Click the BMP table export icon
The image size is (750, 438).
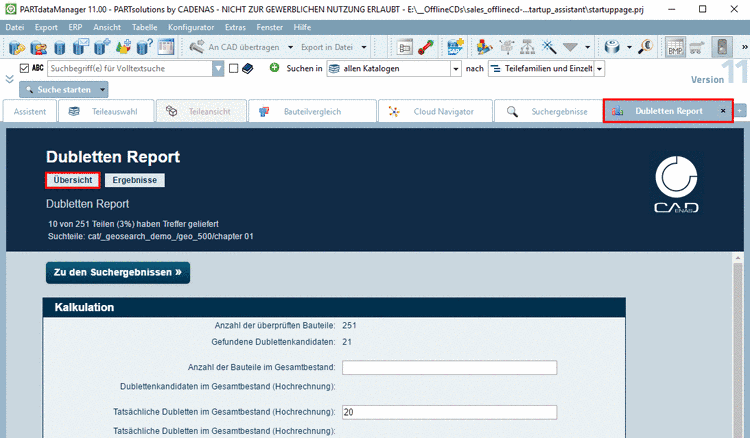click(x=675, y=47)
